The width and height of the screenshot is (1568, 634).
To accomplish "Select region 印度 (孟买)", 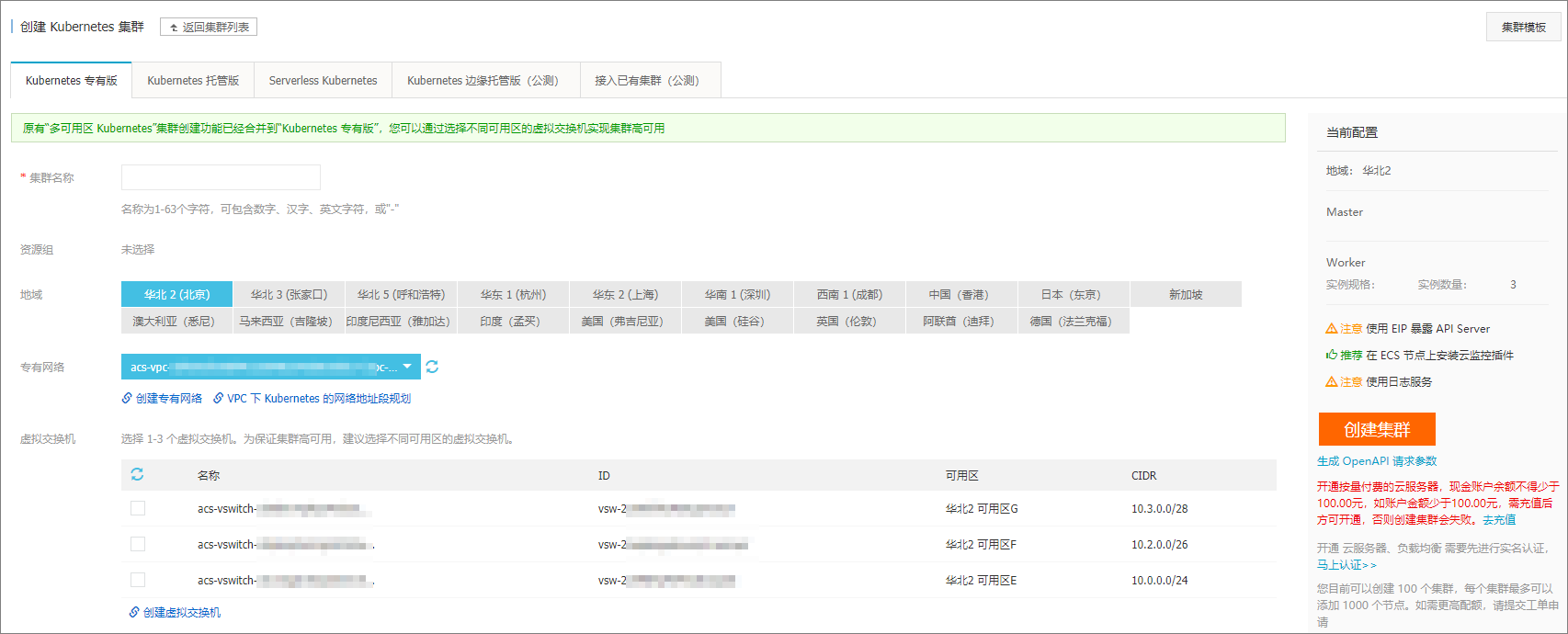I will (513, 321).
